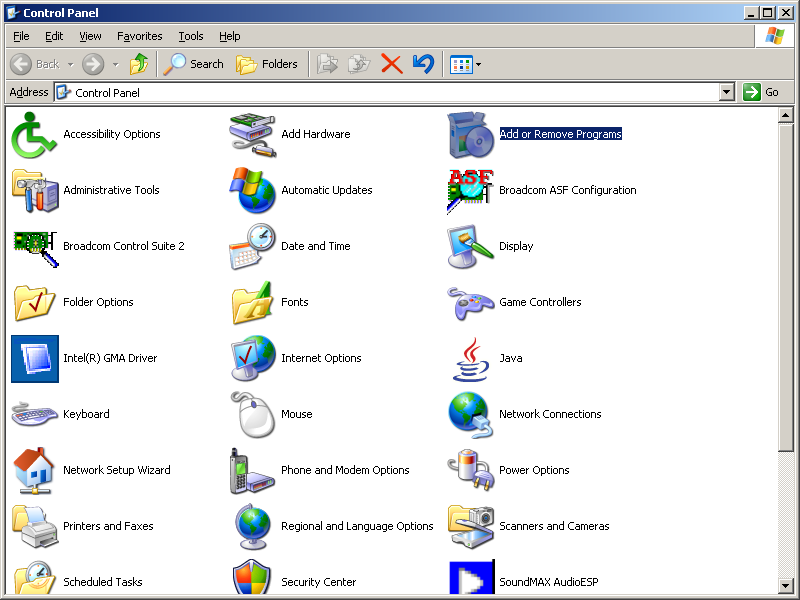Open the Folder Options icon

click(34, 303)
